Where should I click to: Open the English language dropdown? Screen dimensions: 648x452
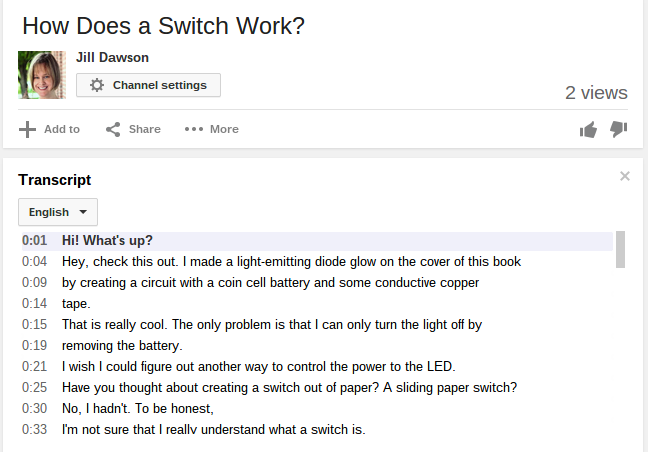pos(58,212)
